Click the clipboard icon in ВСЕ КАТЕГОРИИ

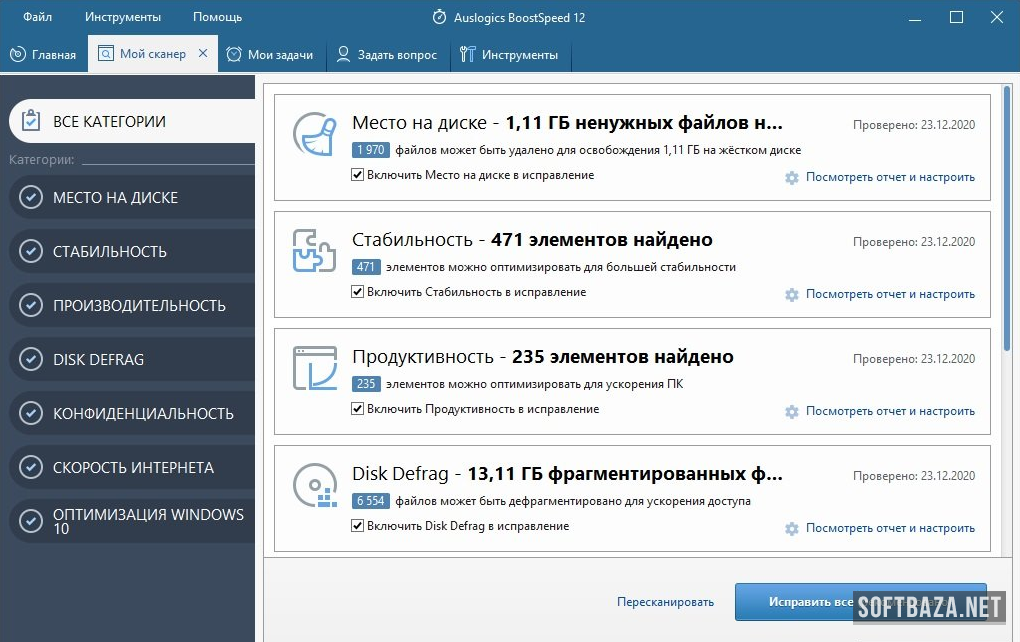pos(31,122)
